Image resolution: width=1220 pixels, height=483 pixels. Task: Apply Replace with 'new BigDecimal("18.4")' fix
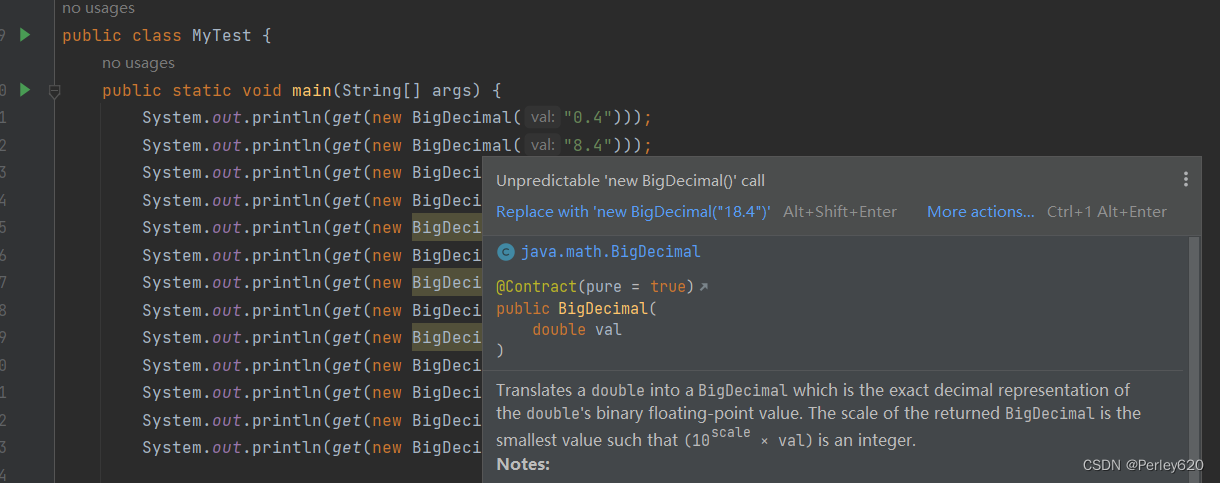tap(633, 212)
